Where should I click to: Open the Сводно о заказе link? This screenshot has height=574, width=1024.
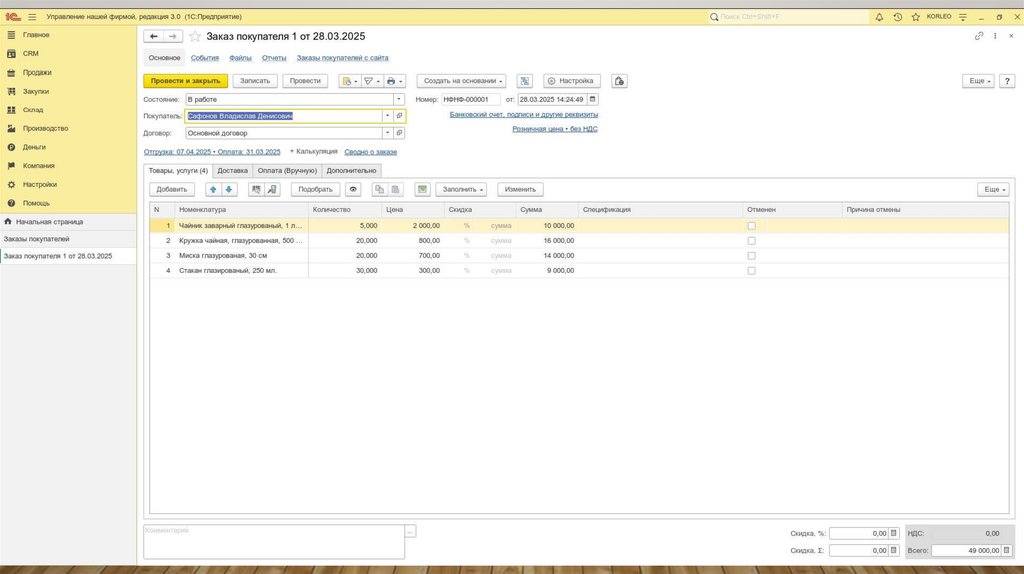[370, 151]
